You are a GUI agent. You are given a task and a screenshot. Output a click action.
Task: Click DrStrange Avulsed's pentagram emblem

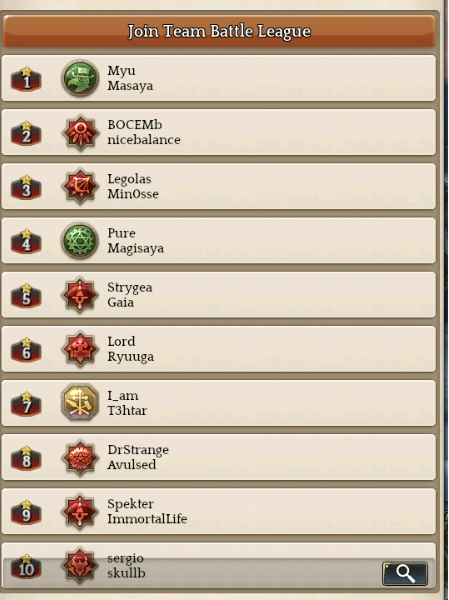click(x=80, y=458)
